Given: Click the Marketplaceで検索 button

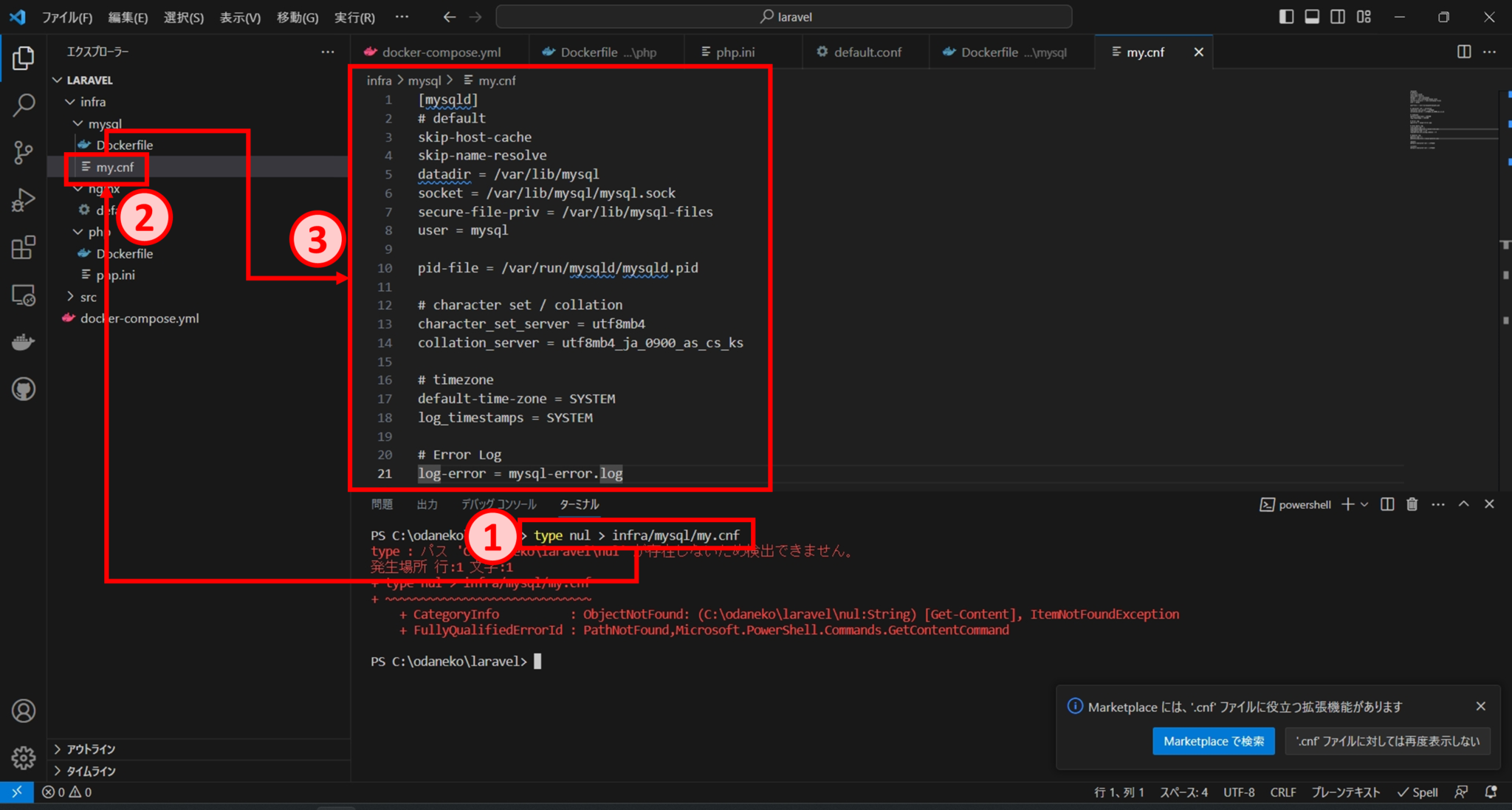Looking at the screenshot, I should [1213, 741].
